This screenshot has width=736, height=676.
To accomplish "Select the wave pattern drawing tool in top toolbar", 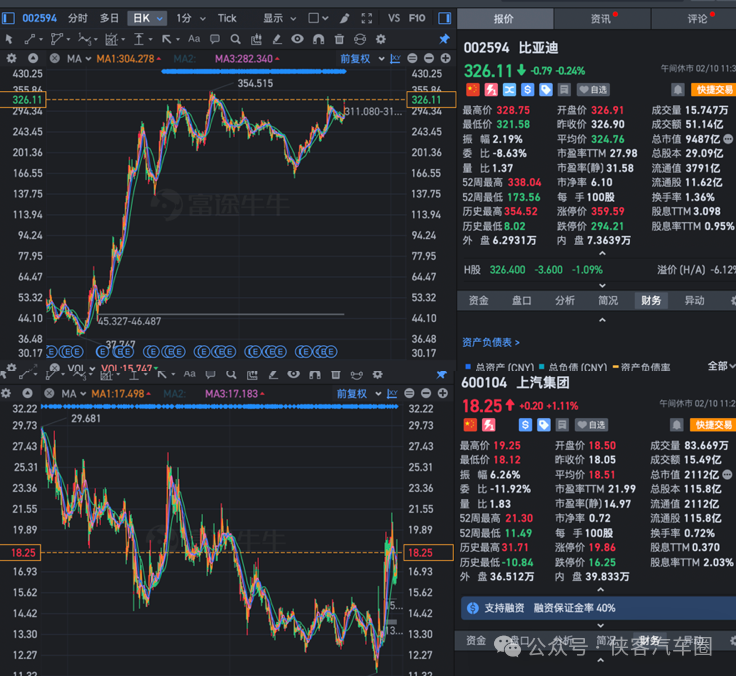I will click(x=84, y=39).
